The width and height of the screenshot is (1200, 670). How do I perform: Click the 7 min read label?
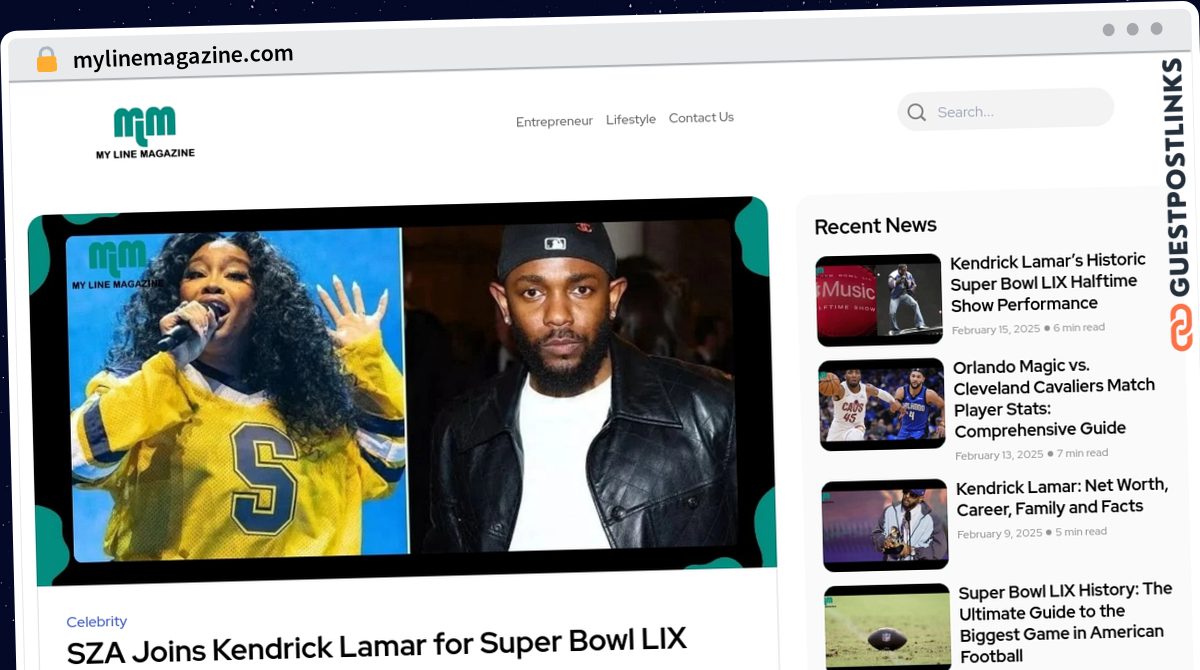coord(1082,453)
